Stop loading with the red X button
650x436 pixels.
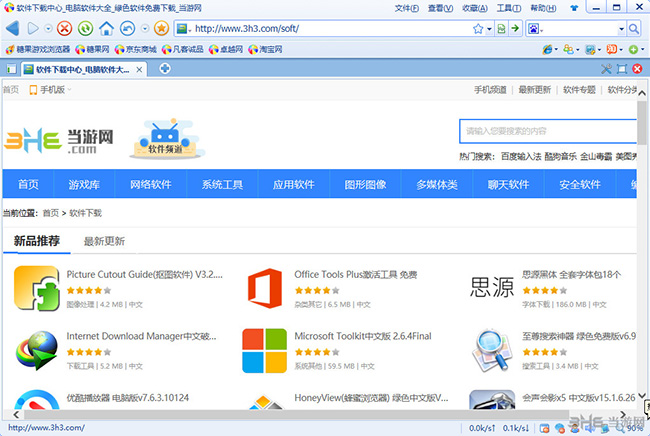click(64, 28)
